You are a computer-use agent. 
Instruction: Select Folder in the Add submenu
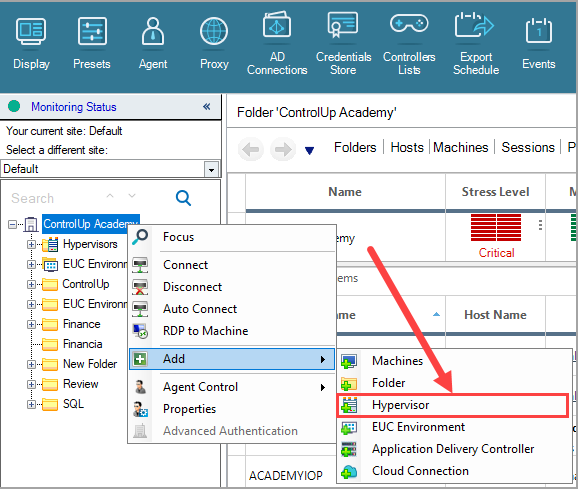pos(453,383)
